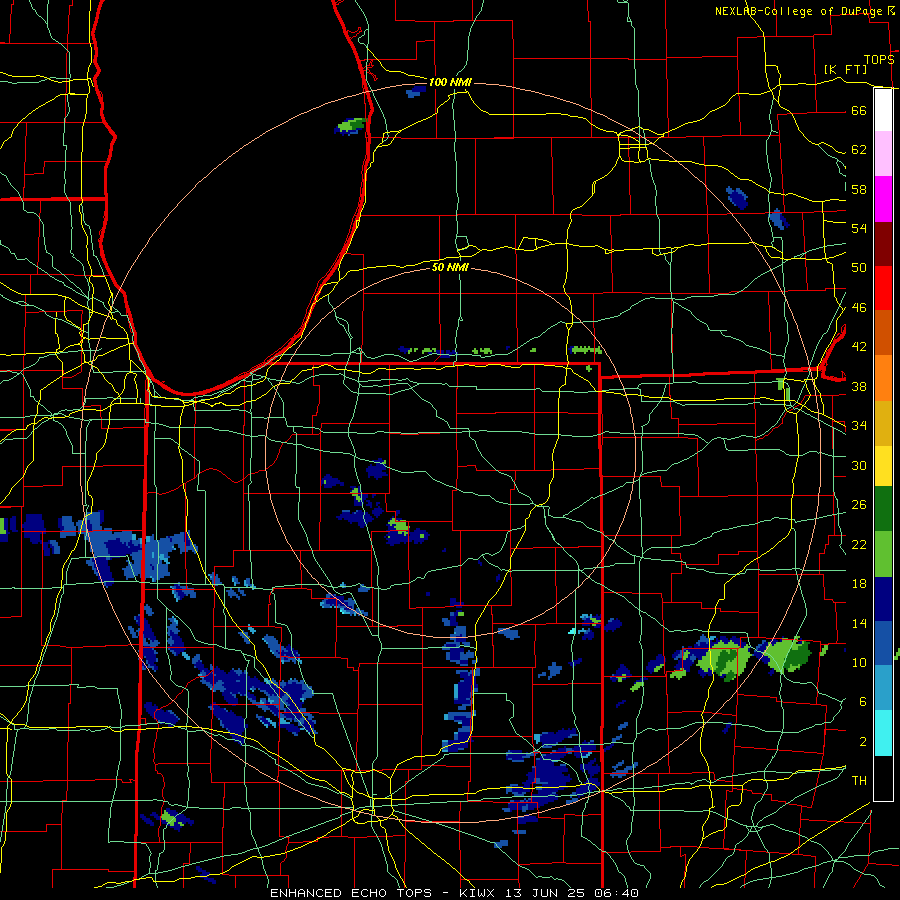Click the "TOPS" legend title
The image size is (900, 900).
point(879,60)
